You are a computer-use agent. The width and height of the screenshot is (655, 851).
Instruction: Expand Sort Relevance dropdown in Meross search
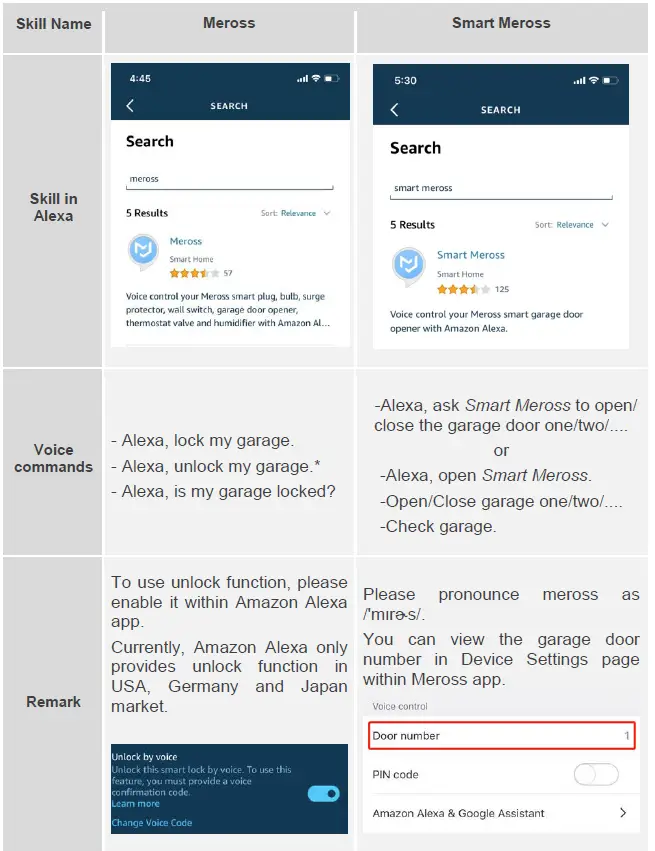(x=306, y=214)
